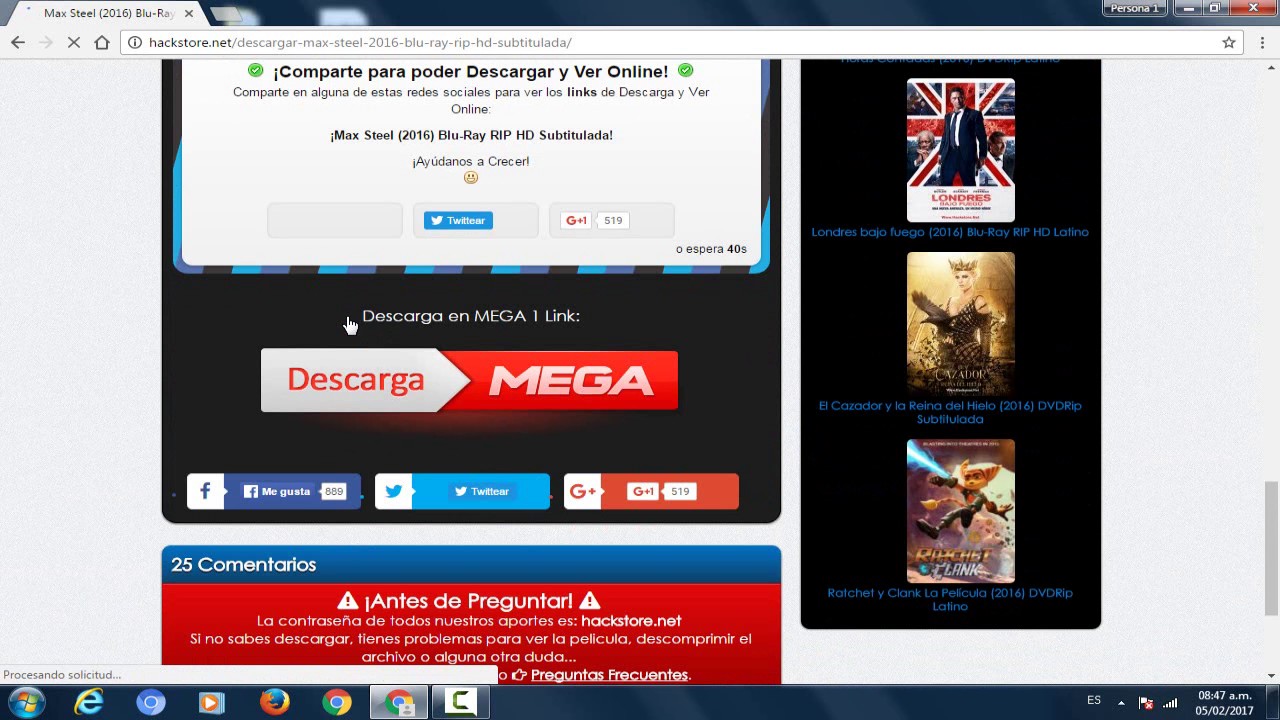1280x720 pixels.
Task: Open Londres bajo fuego (2016) Blu-Ray link
Action: (x=950, y=232)
